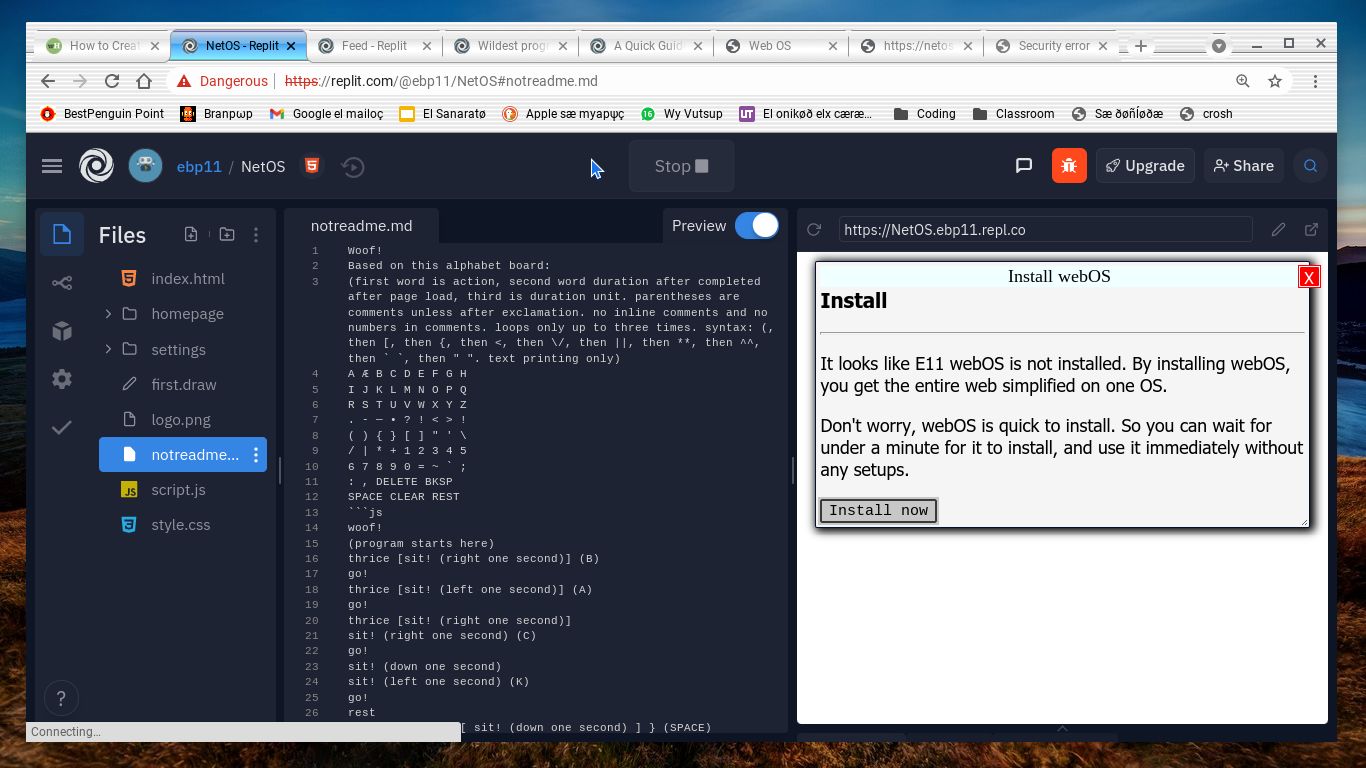Screen dimensions: 1366x768
Task: Click the Install now button
Action: tap(878, 510)
